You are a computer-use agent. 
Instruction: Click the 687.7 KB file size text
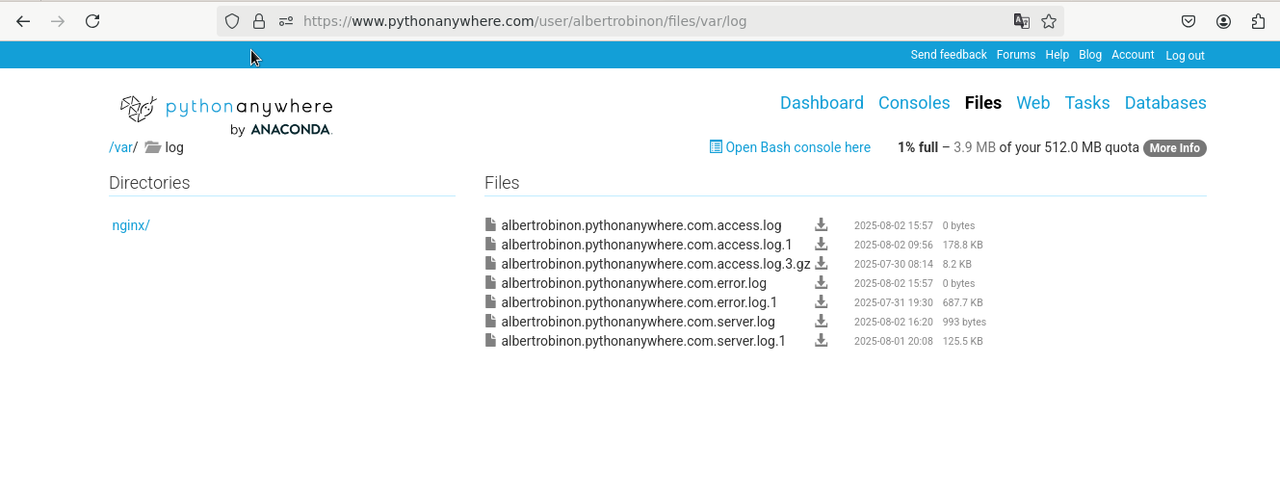click(x=962, y=303)
